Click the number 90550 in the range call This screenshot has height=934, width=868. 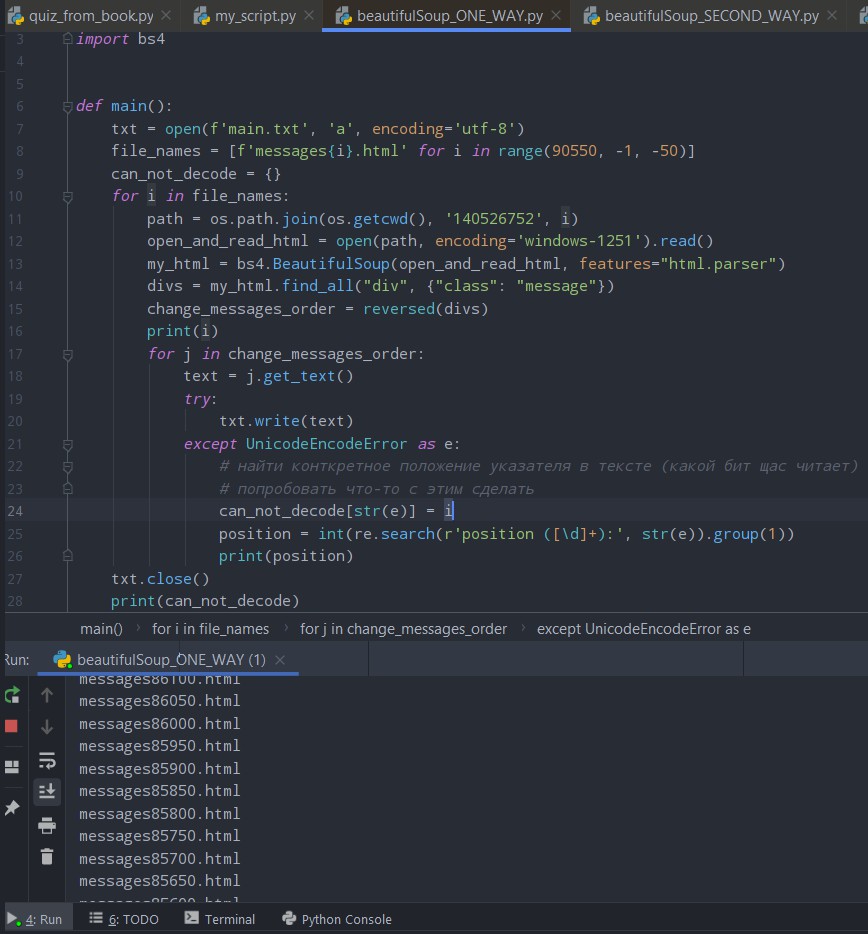coord(574,151)
